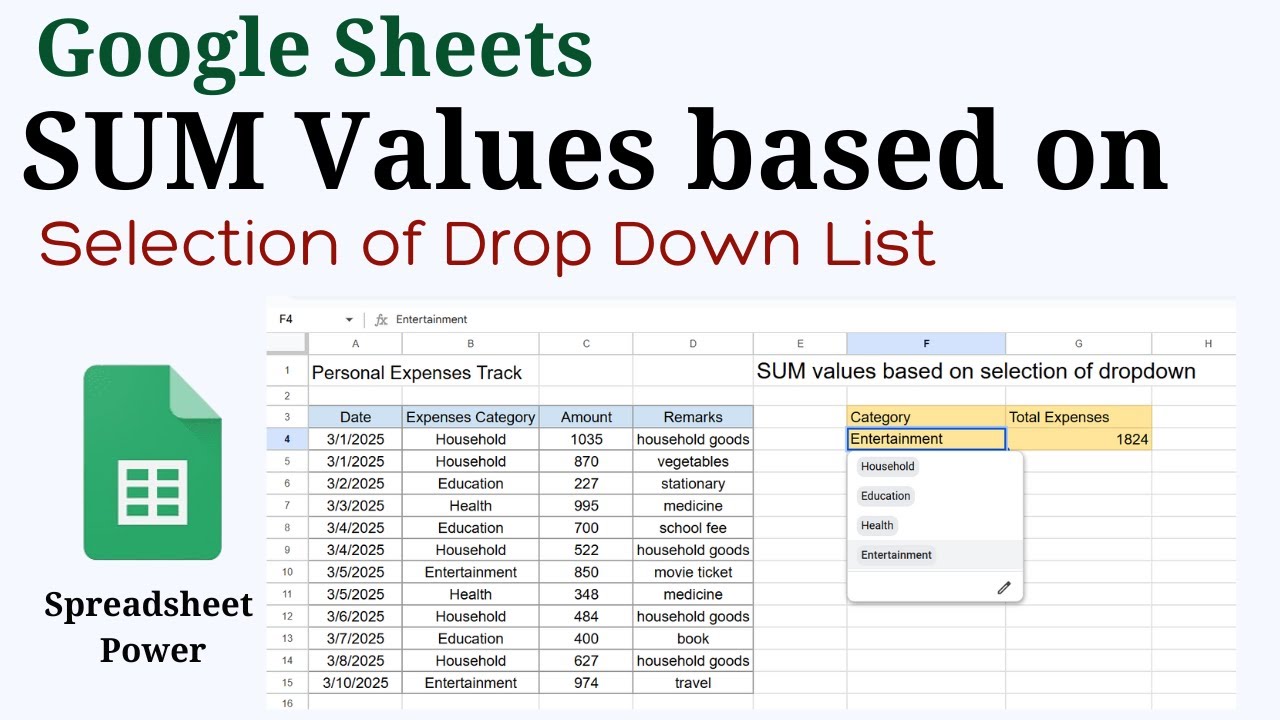The width and height of the screenshot is (1280, 720).
Task: Click date cell 3/3/2025
Action: pos(355,505)
